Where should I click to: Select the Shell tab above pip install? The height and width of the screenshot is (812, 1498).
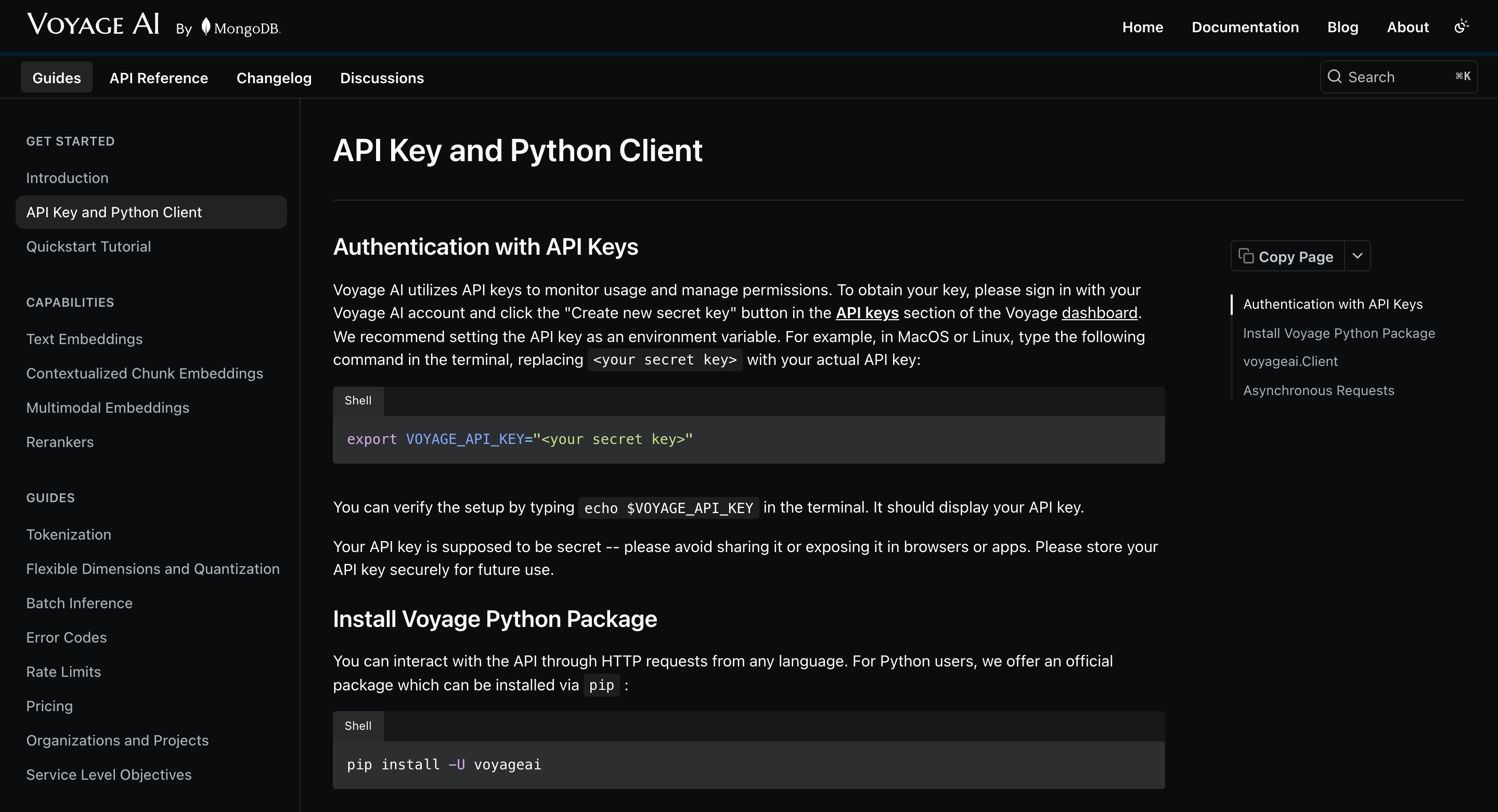pos(358,726)
